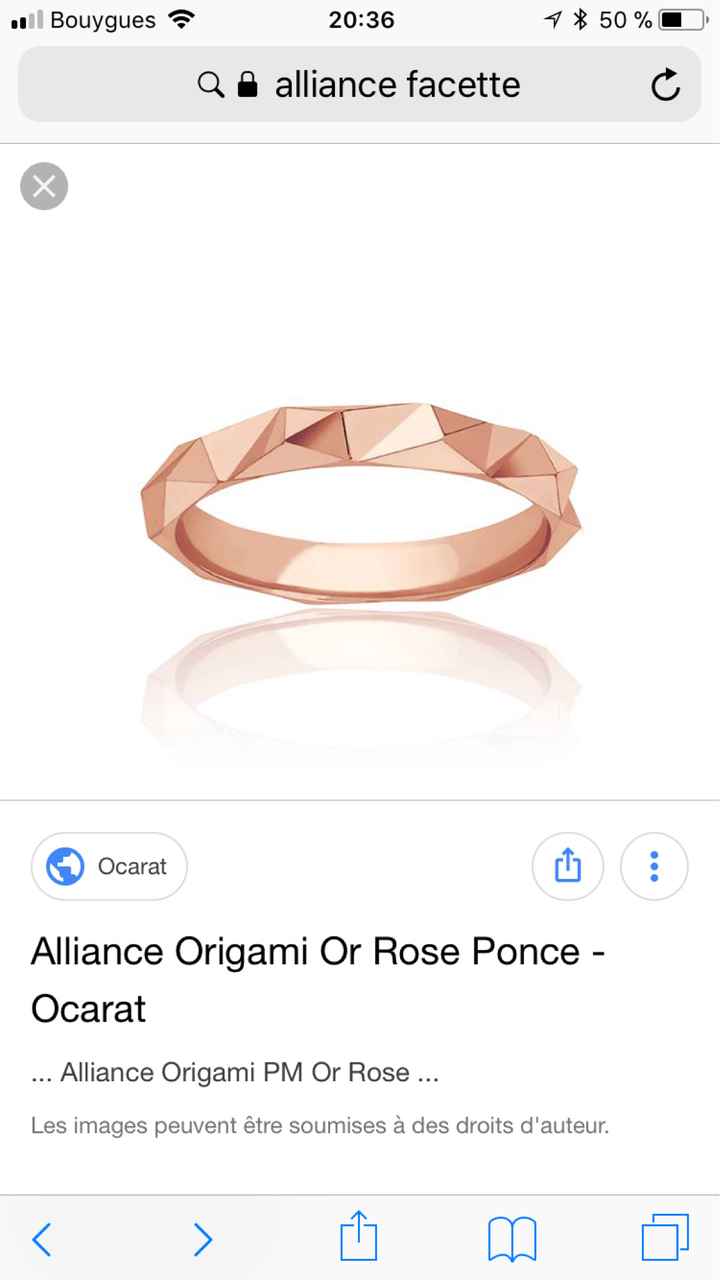This screenshot has height=1280, width=720.
Task: Open the Ocarat source site chip
Action: pos(109,866)
